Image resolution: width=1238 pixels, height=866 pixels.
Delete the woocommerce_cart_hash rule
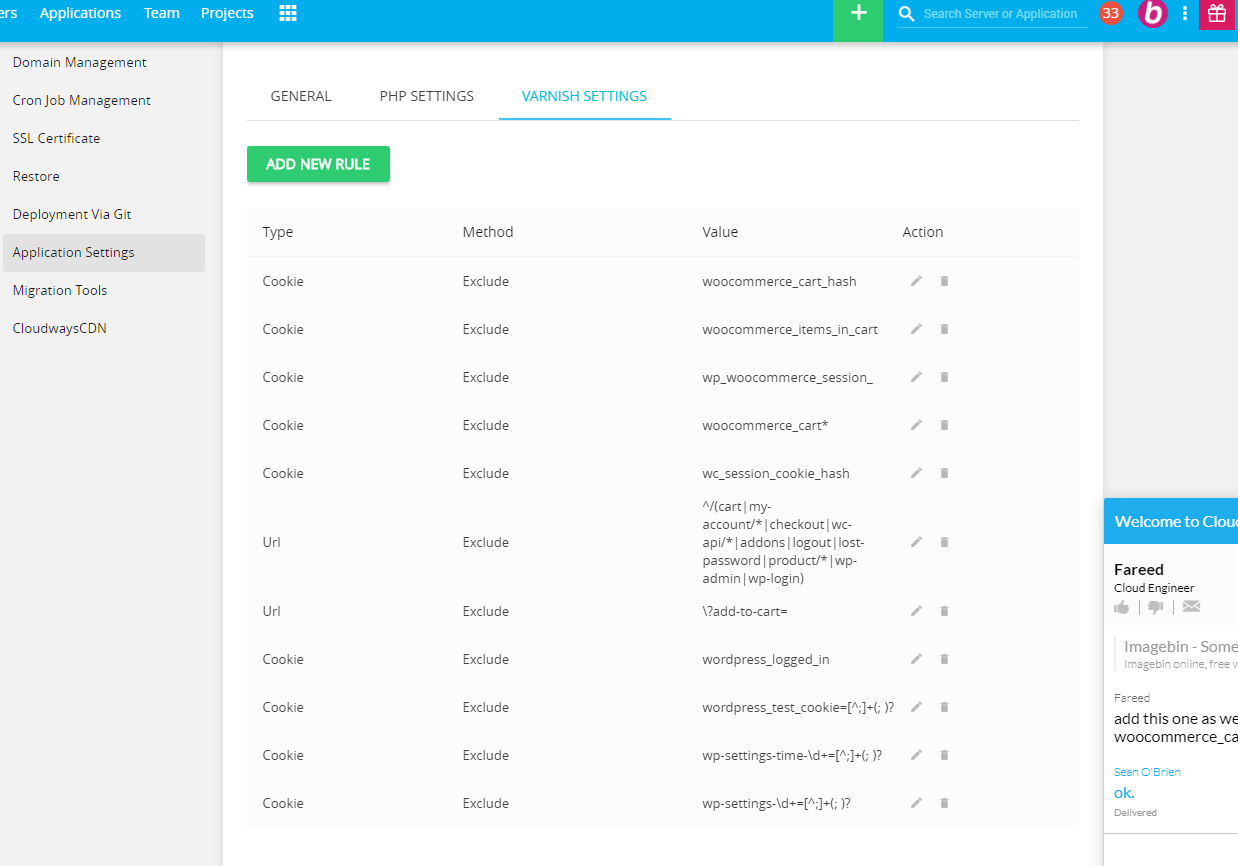click(x=944, y=281)
